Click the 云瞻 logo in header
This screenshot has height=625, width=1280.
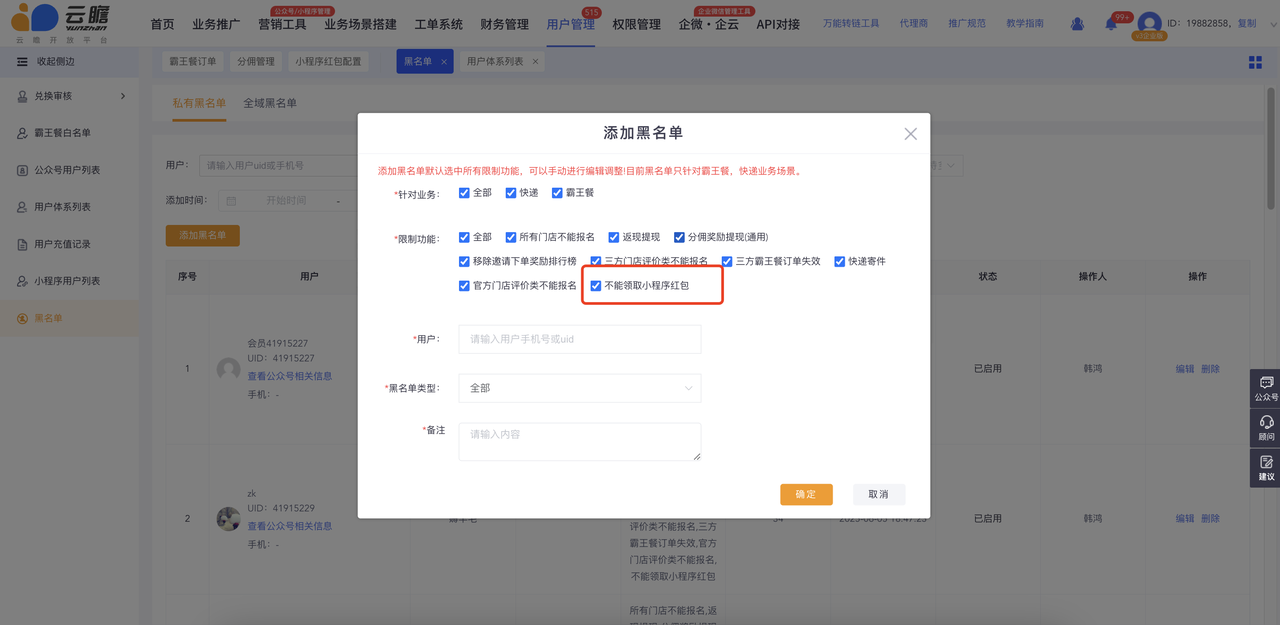pos(62,23)
